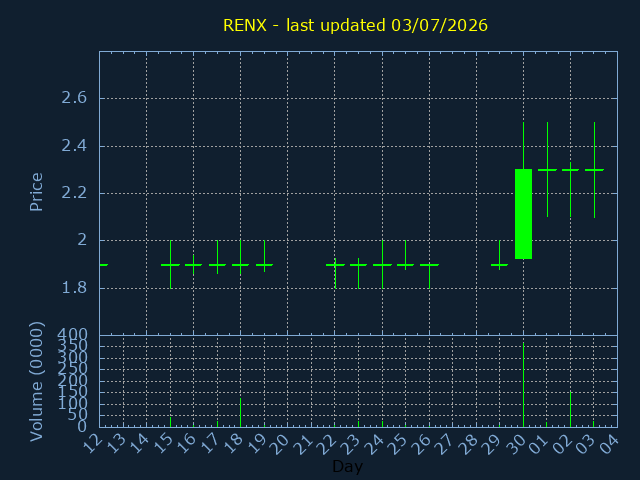The height and width of the screenshot is (480, 640).
Task: Click the day 02 volume bar
Action: [x=571, y=409]
